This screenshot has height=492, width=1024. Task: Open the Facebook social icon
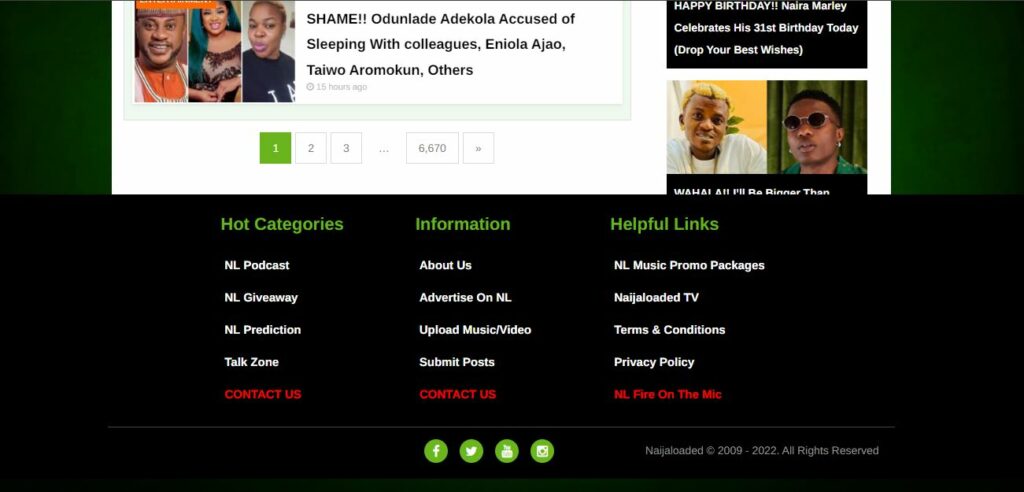tap(436, 451)
